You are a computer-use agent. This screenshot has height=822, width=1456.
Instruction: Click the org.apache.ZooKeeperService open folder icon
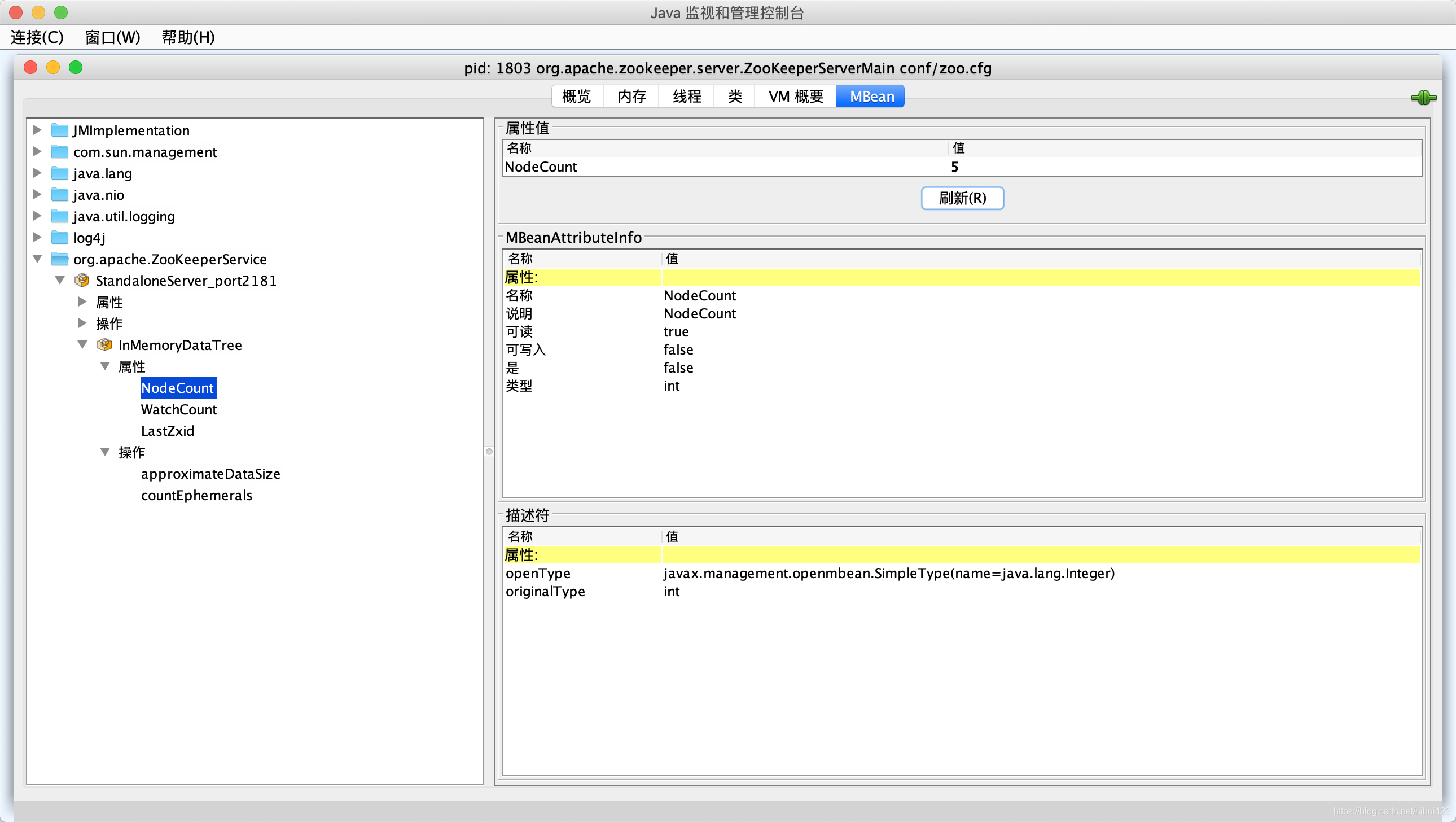(59, 260)
